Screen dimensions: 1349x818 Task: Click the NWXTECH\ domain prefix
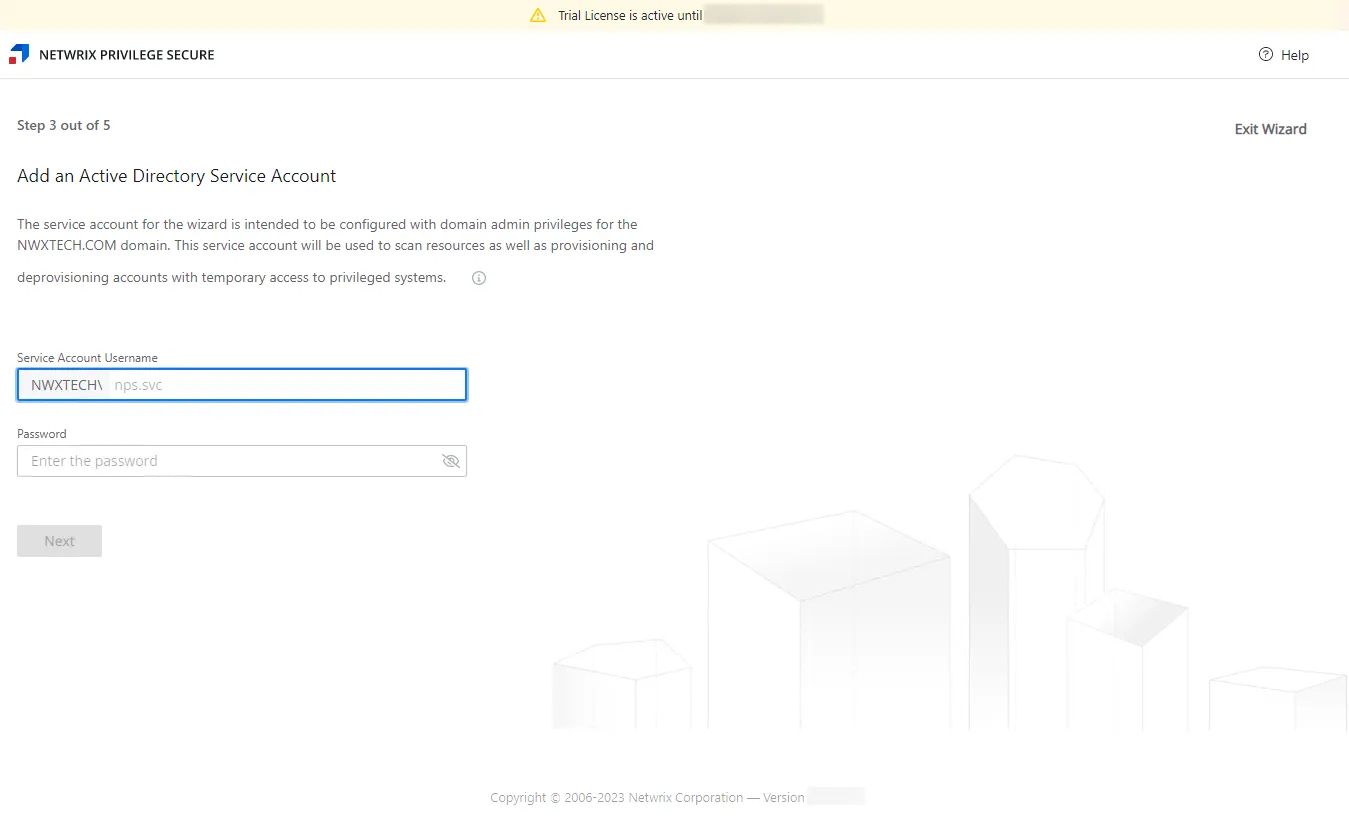click(x=67, y=385)
